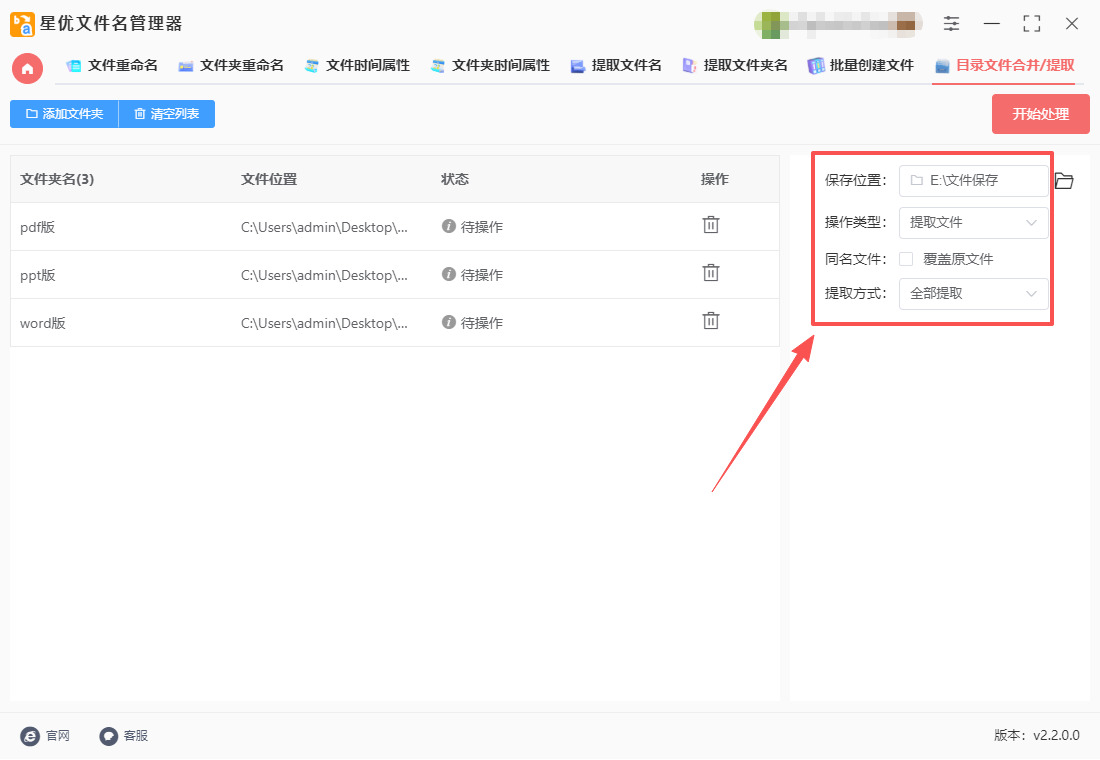Start processing with 开始处理 button
This screenshot has width=1100, height=760.
1040,114
